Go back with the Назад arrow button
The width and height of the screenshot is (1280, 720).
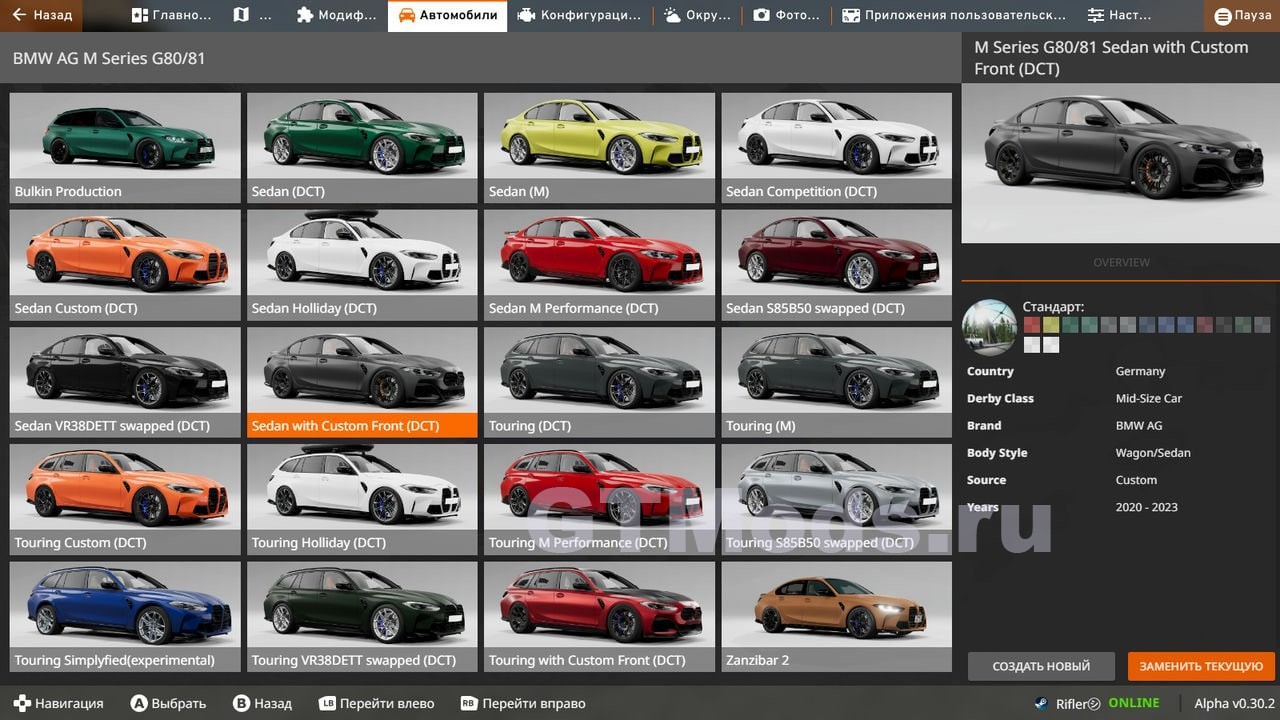click(42, 15)
